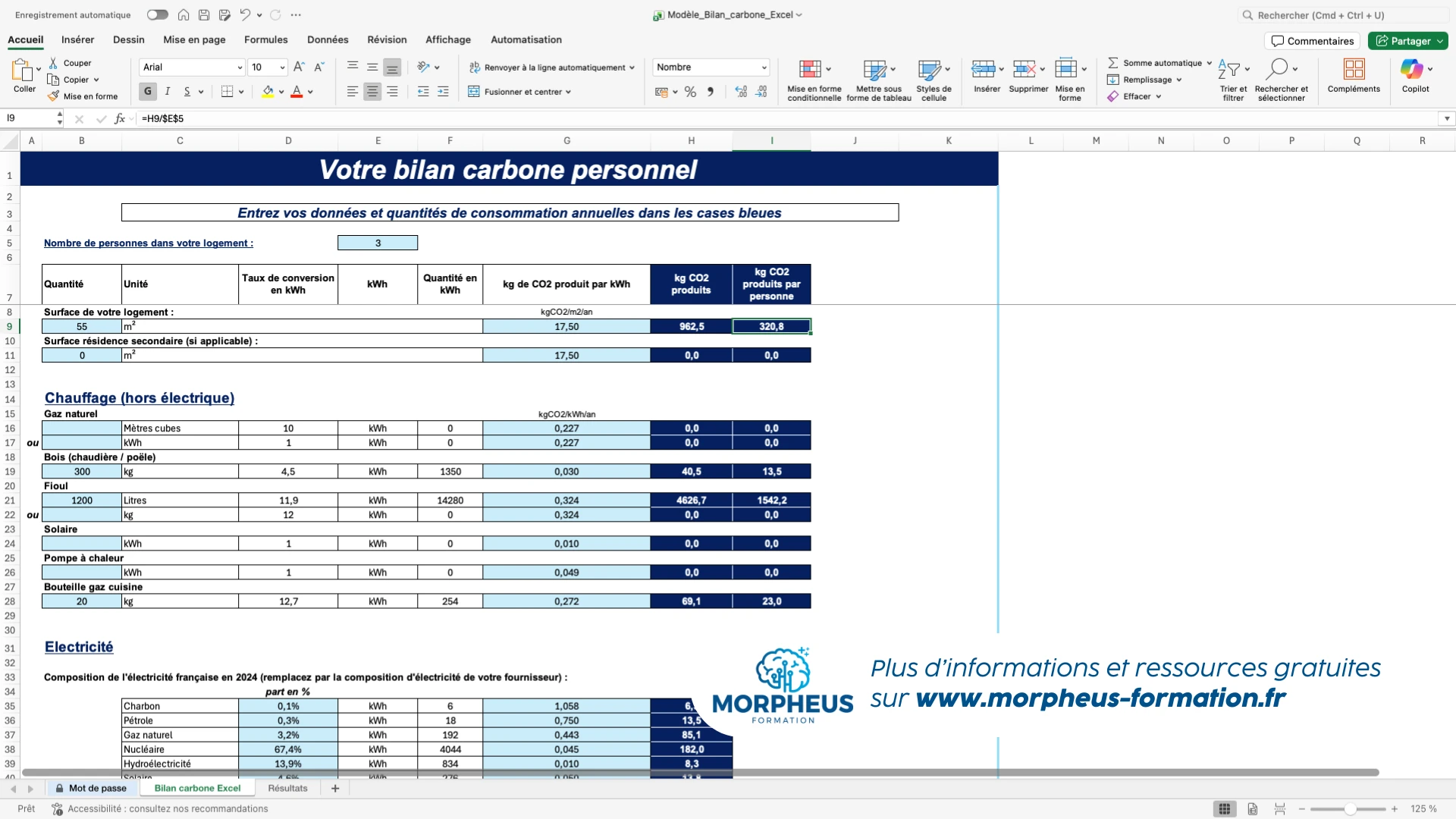Click the home icon in title bar
This screenshot has height=819, width=1456.
point(184,14)
